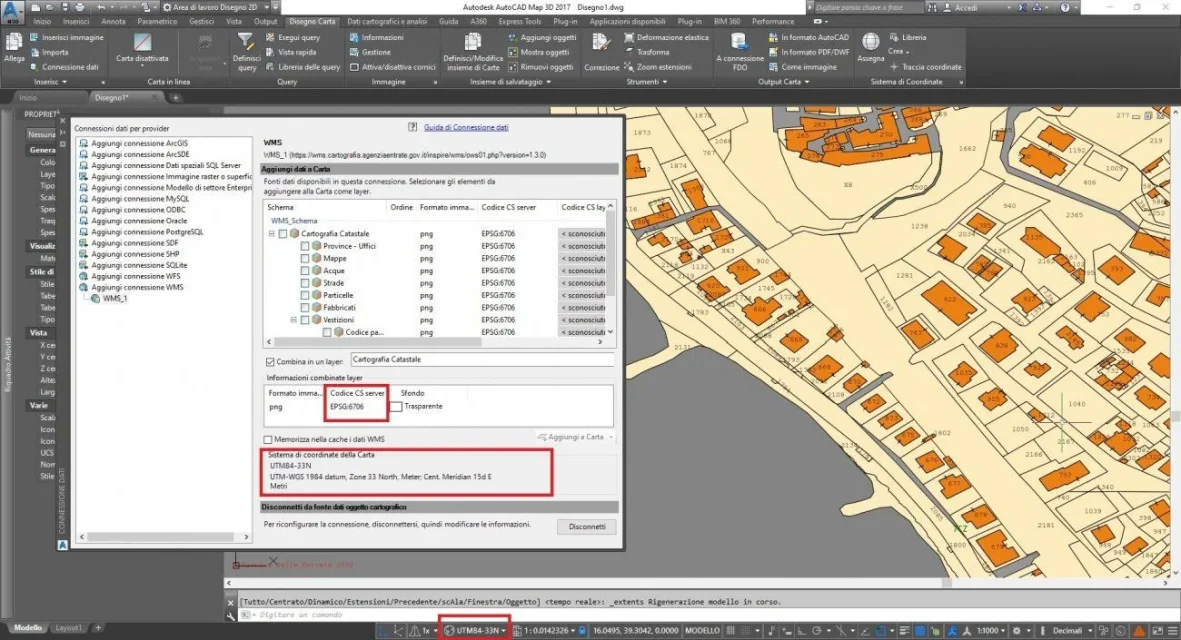The height and width of the screenshot is (640, 1181).
Task: Check the Fabbricati layer box
Action: pyautogui.click(x=305, y=307)
